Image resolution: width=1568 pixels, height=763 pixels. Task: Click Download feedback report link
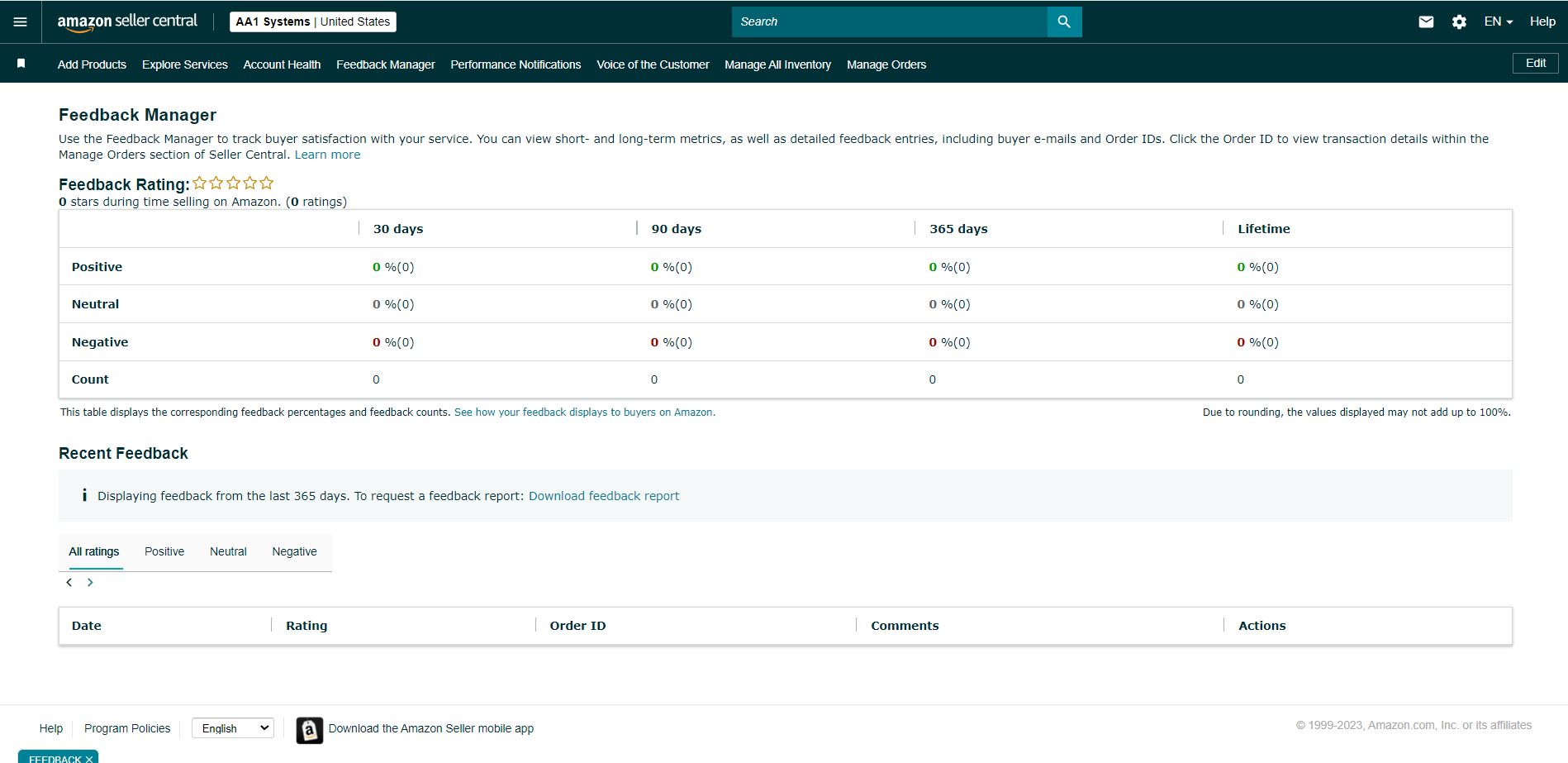(604, 496)
